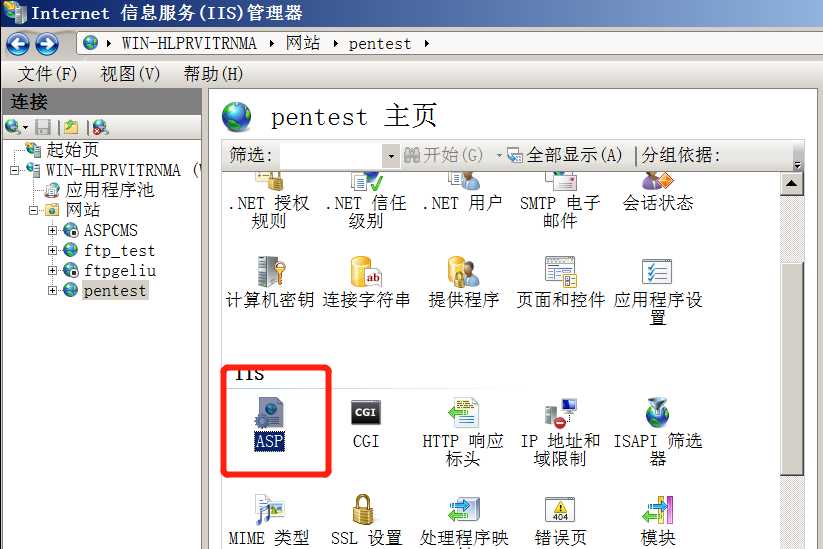Open 页面和控件 feature
823x549 pixels.
pos(560,282)
